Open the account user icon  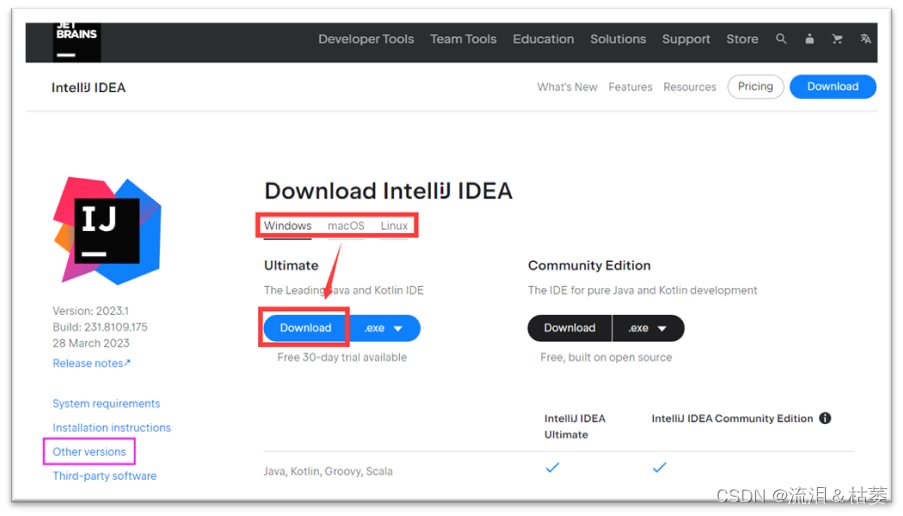pyautogui.click(x=809, y=39)
